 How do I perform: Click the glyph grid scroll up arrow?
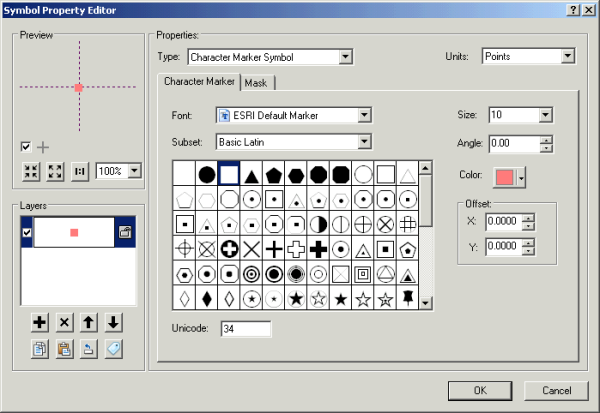point(426,168)
